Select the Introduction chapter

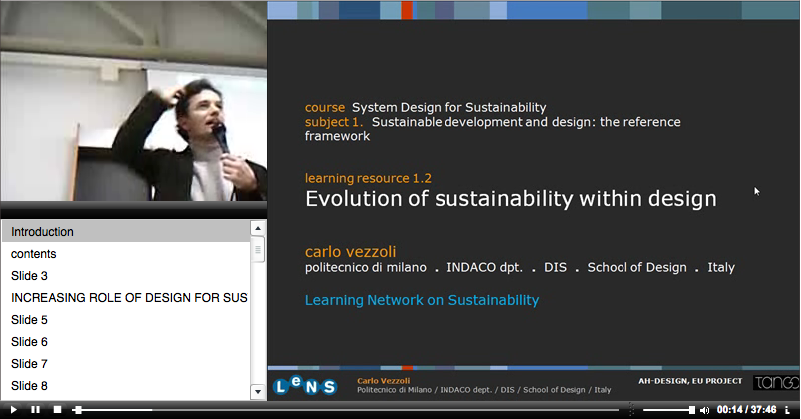(x=126, y=231)
